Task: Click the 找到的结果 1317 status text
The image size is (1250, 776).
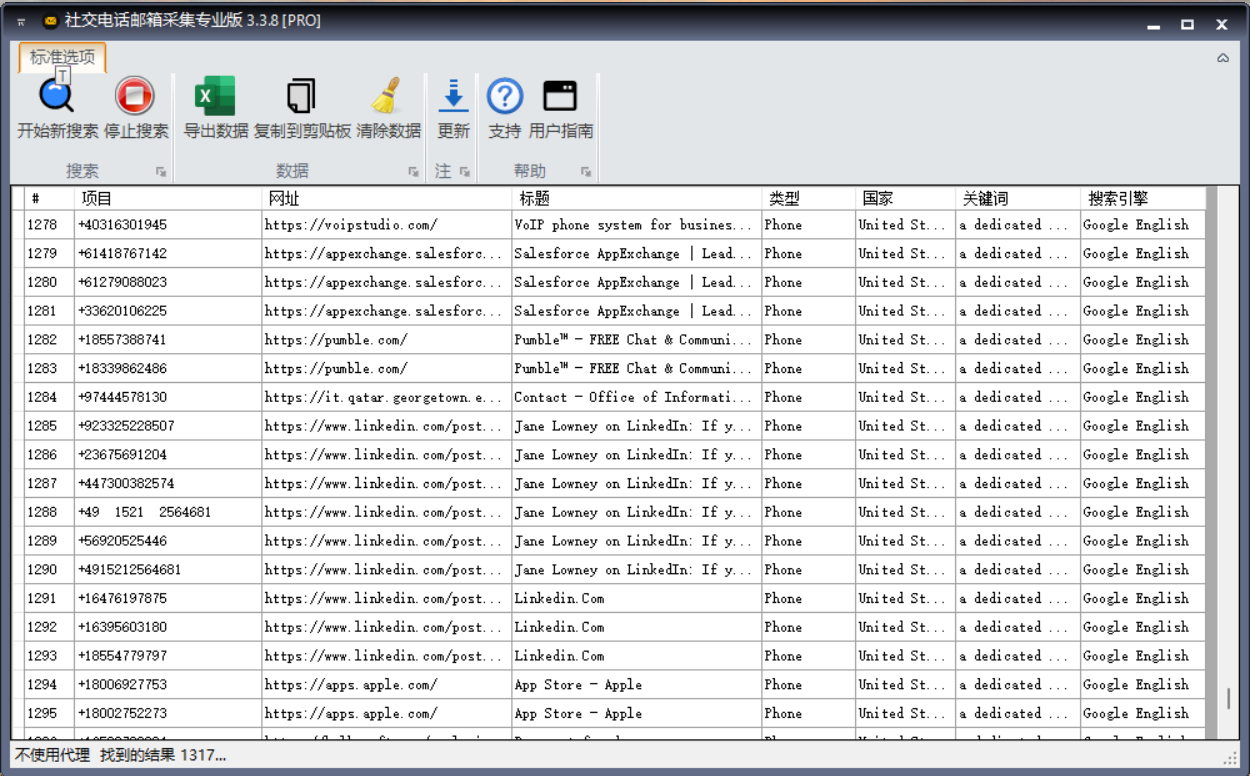Action: tap(163, 755)
